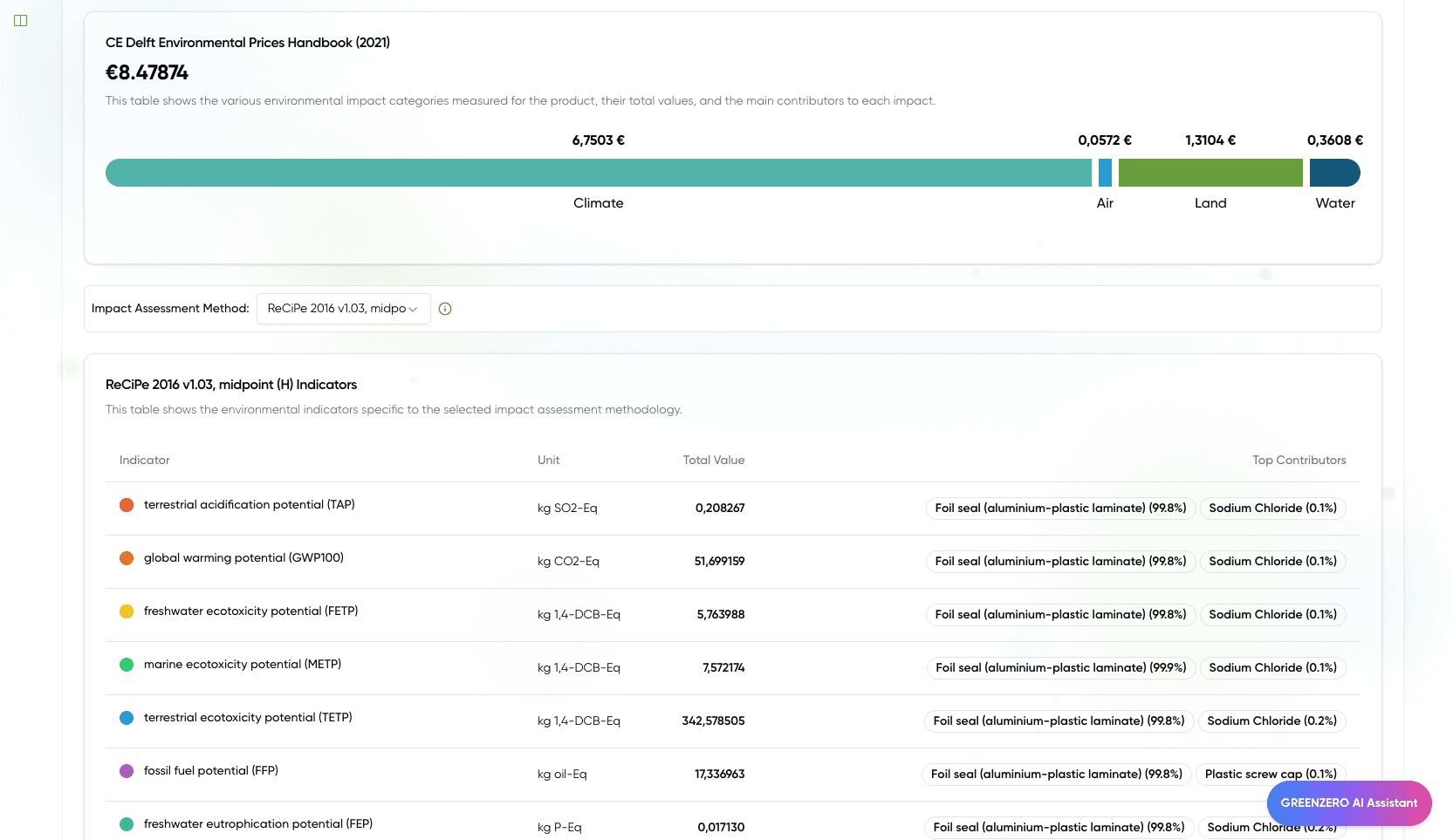Click the Water segment in the cost bar
This screenshot has width=1453, height=840.
pyautogui.click(x=1334, y=172)
